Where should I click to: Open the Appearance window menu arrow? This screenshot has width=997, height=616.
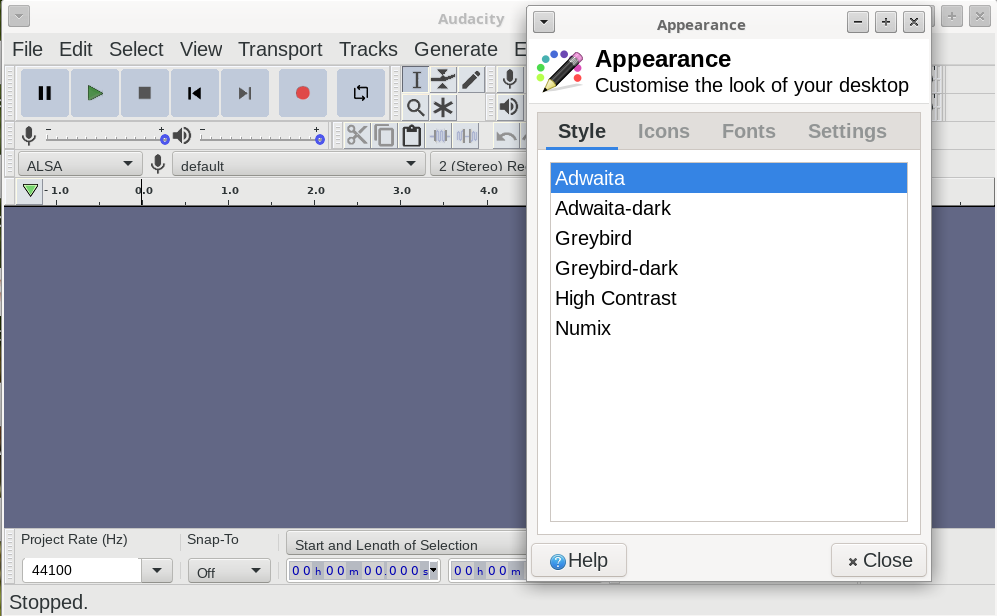[x=544, y=22]
